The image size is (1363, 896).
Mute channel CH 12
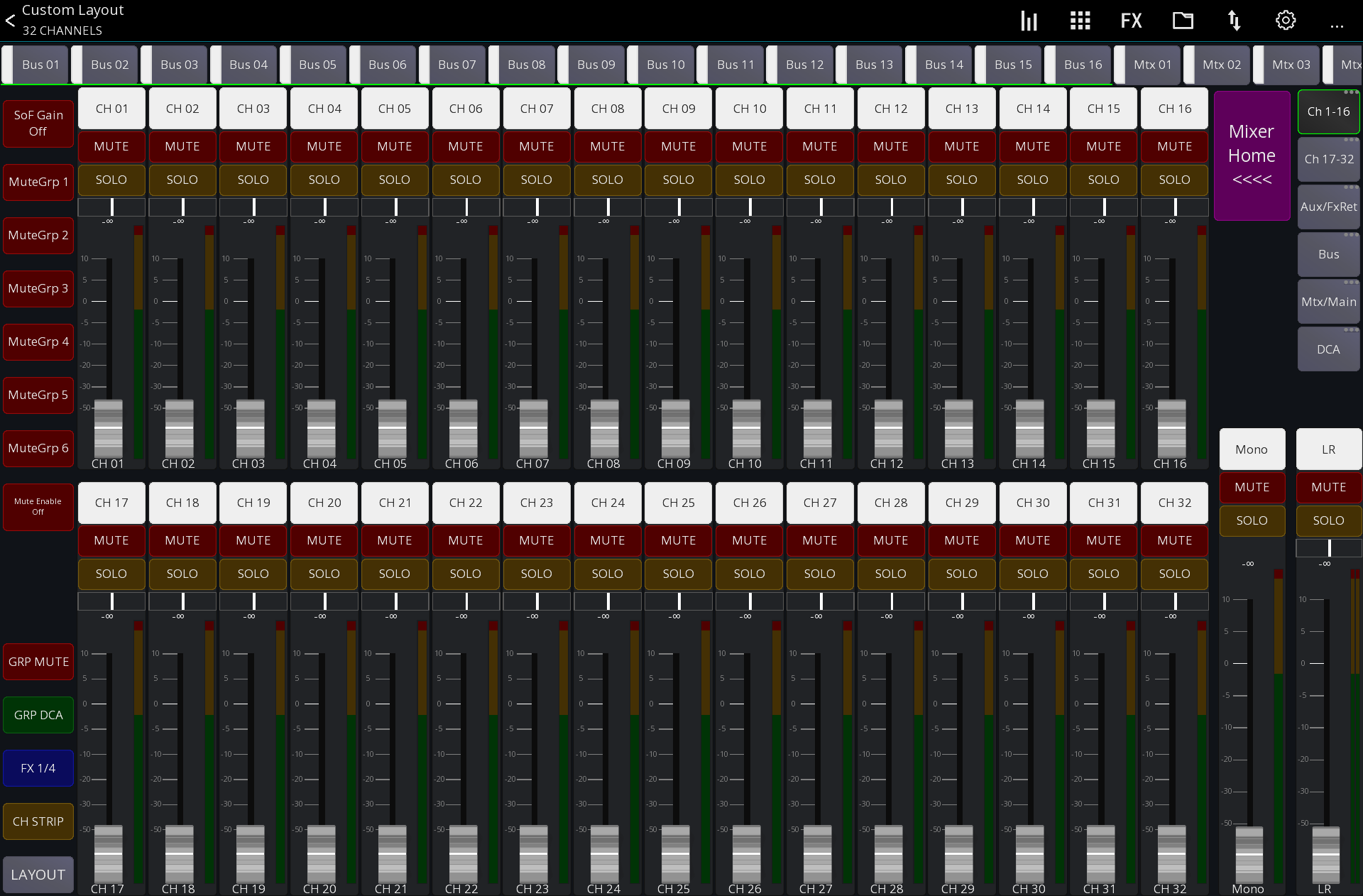(891, 146)
